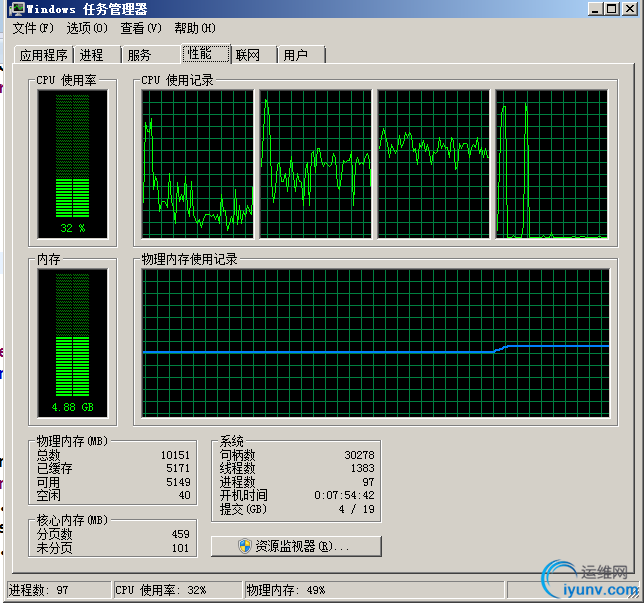The width and height of the screenshot is (644, 606).
Task: Switch to the 服务 tab
Action: pos(151,55)
